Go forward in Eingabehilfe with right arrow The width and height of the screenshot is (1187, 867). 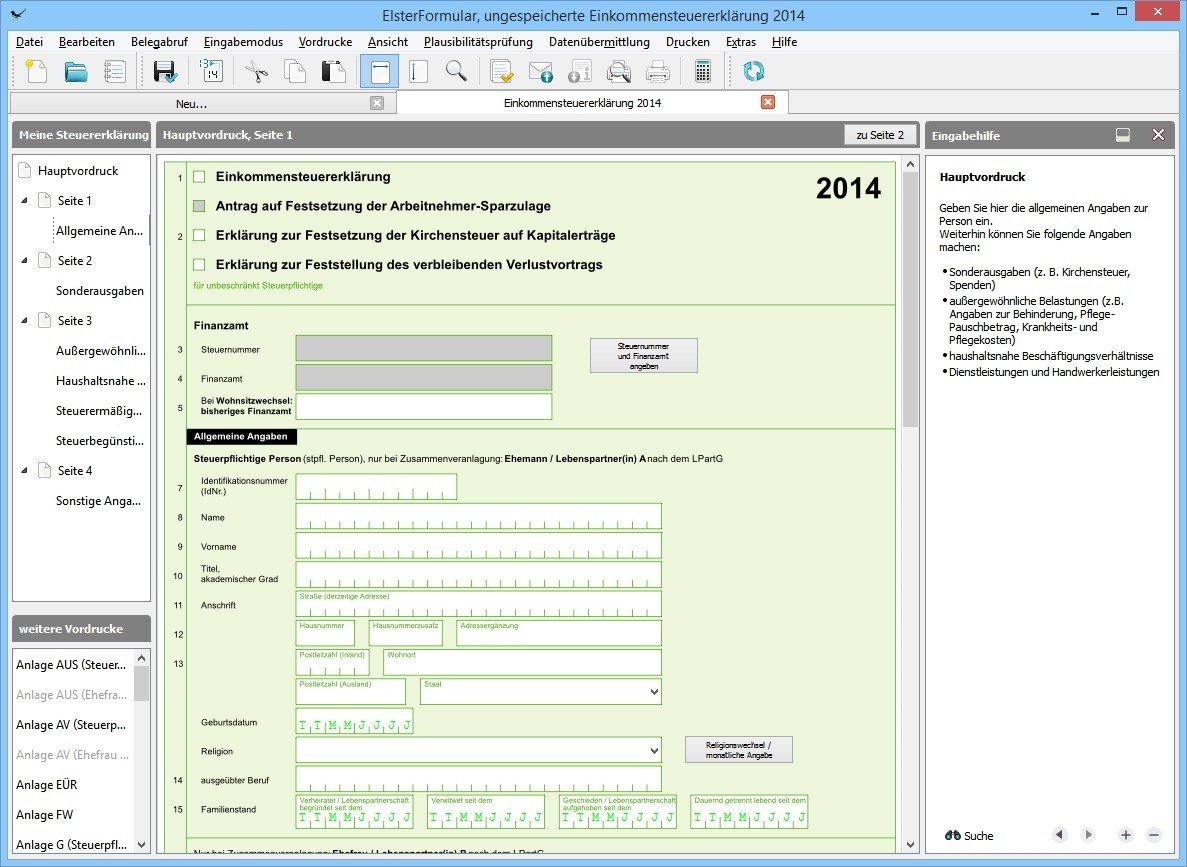(1089, 834)
